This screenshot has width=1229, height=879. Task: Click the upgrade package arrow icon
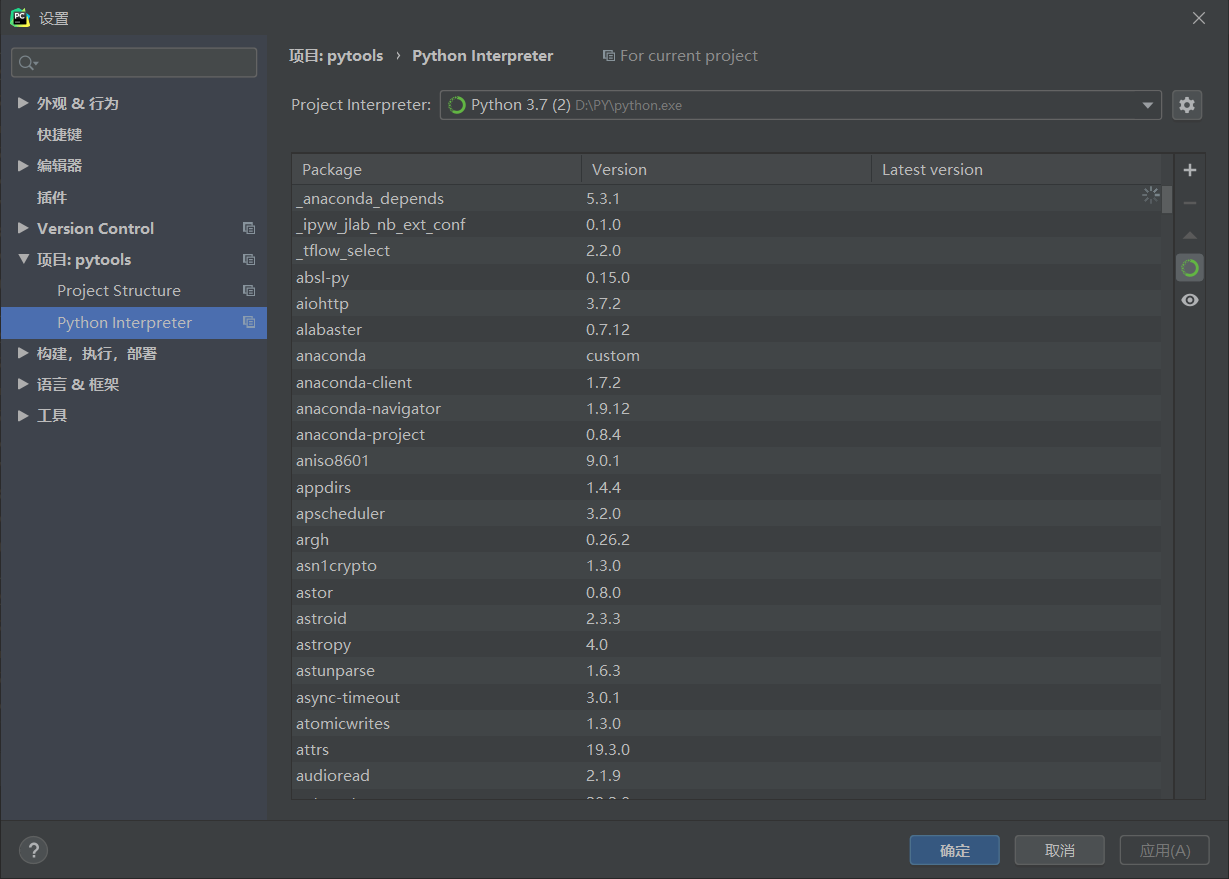(1189, 236)
